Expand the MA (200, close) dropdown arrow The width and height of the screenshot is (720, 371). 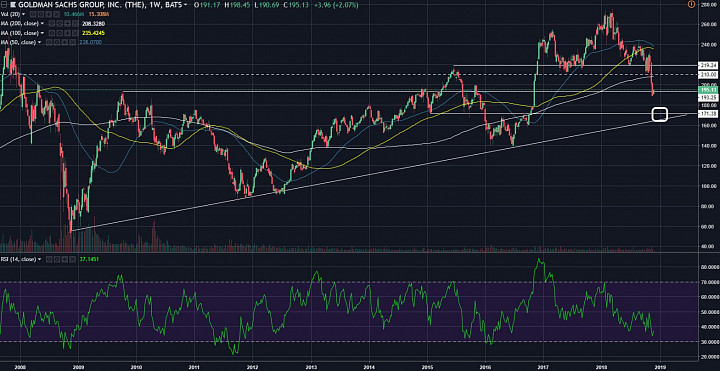42,23
